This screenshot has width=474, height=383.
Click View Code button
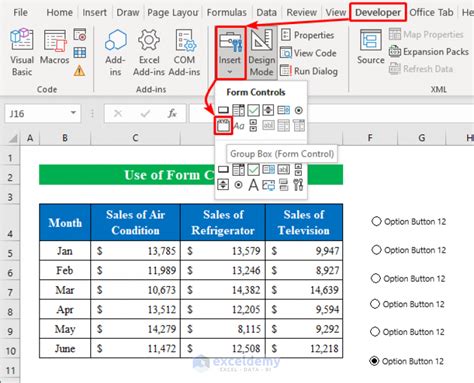pos(309,53)
